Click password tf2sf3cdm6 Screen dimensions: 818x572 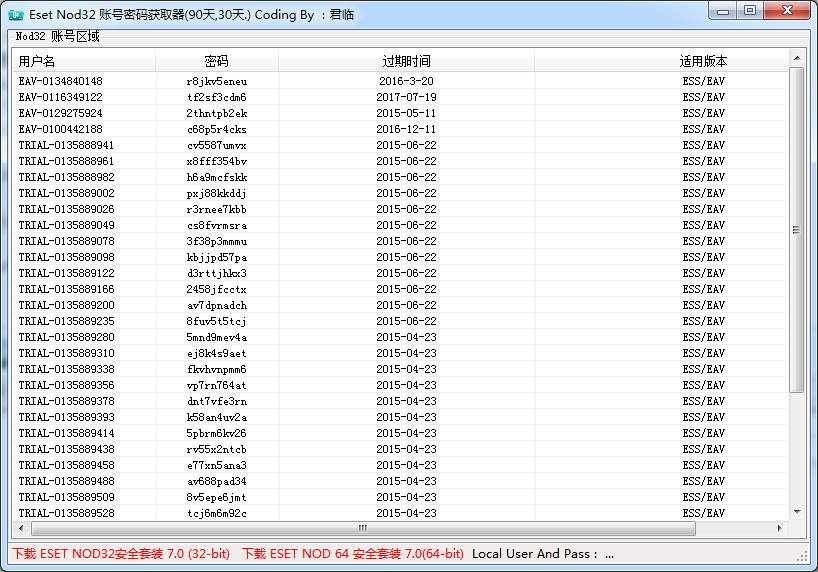click(x=217, y=97)
